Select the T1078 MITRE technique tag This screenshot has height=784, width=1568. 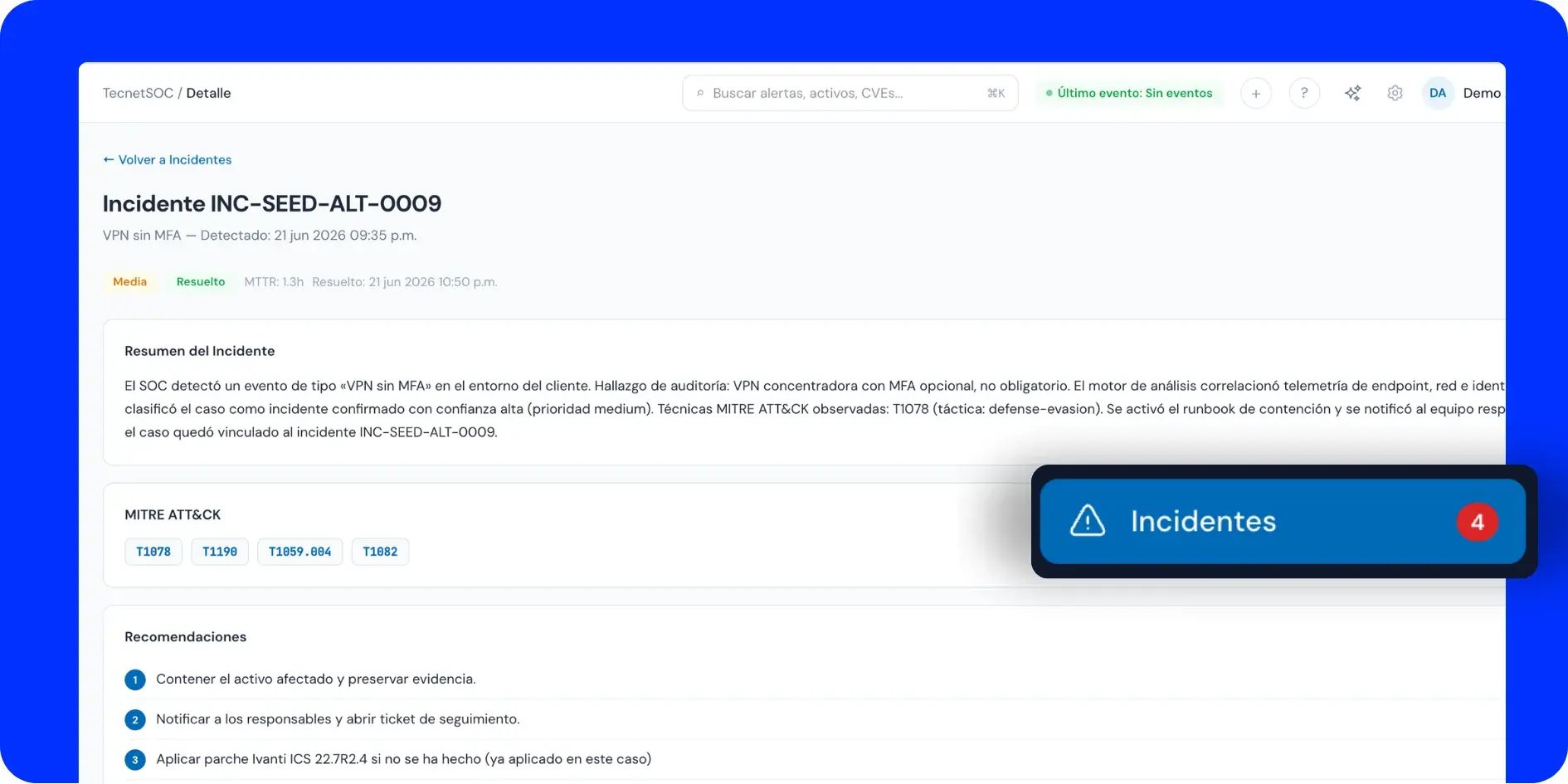pyautogui.click(x=153, y=552)
